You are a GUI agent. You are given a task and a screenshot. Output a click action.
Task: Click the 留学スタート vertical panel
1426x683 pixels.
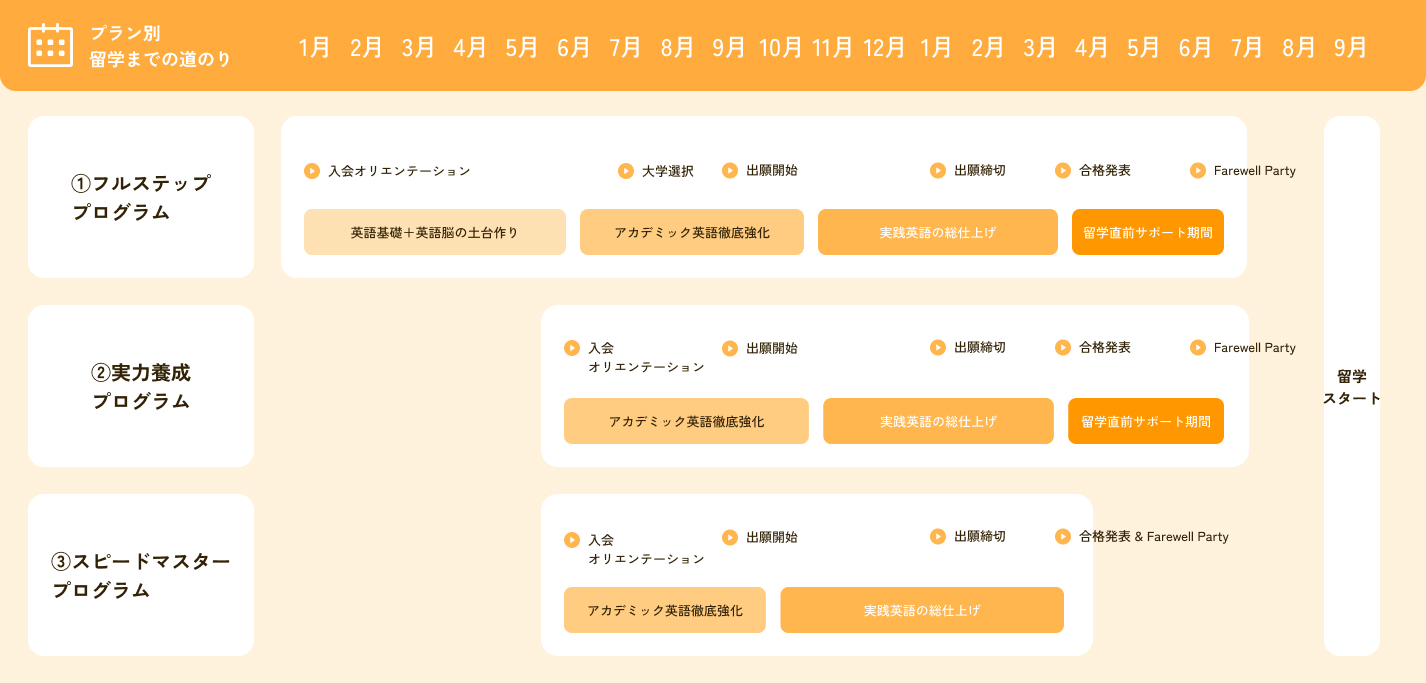(x=1352, y=386)
